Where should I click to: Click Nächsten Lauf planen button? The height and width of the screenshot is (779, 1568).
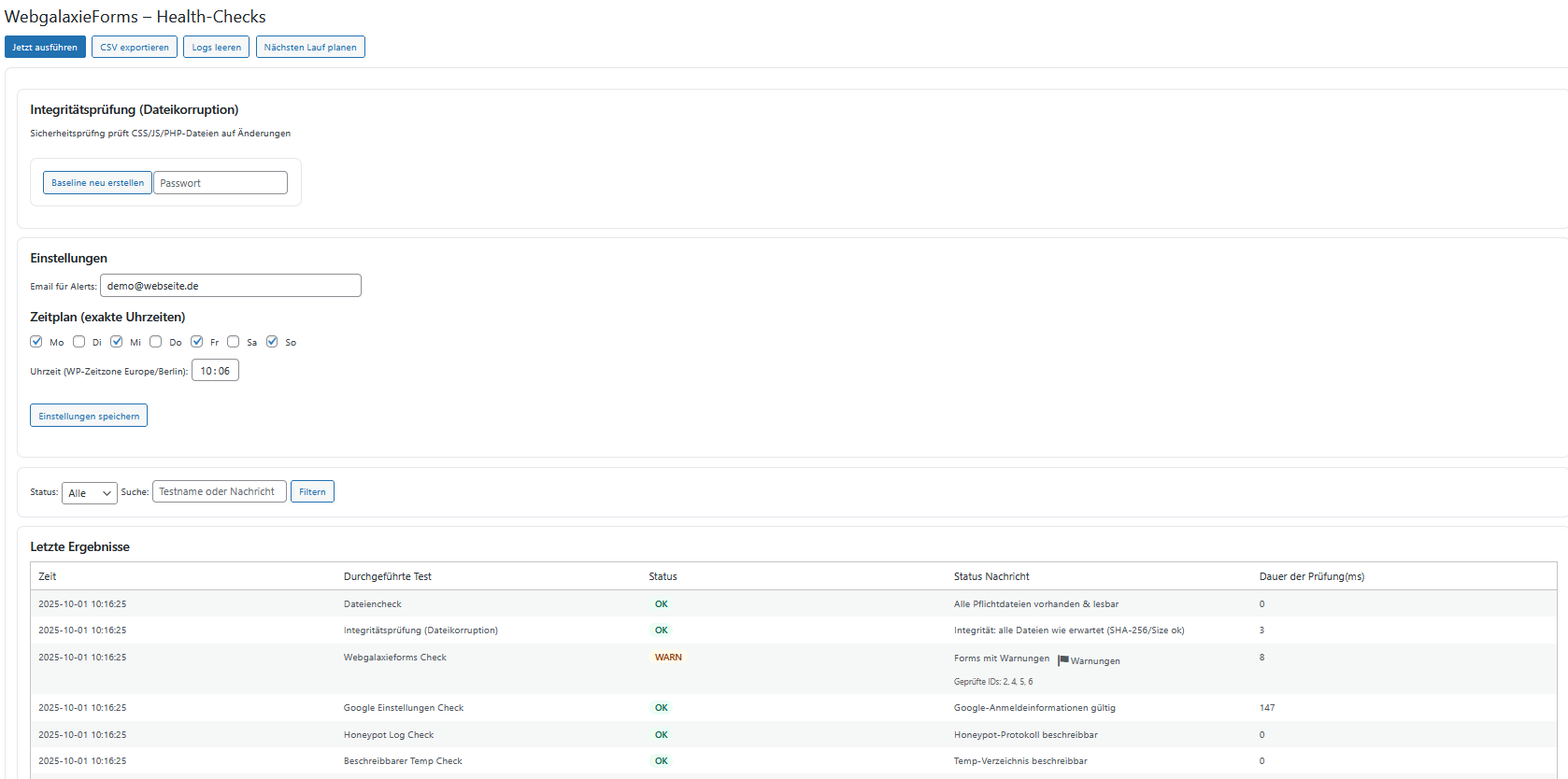[x=310, y=48]
